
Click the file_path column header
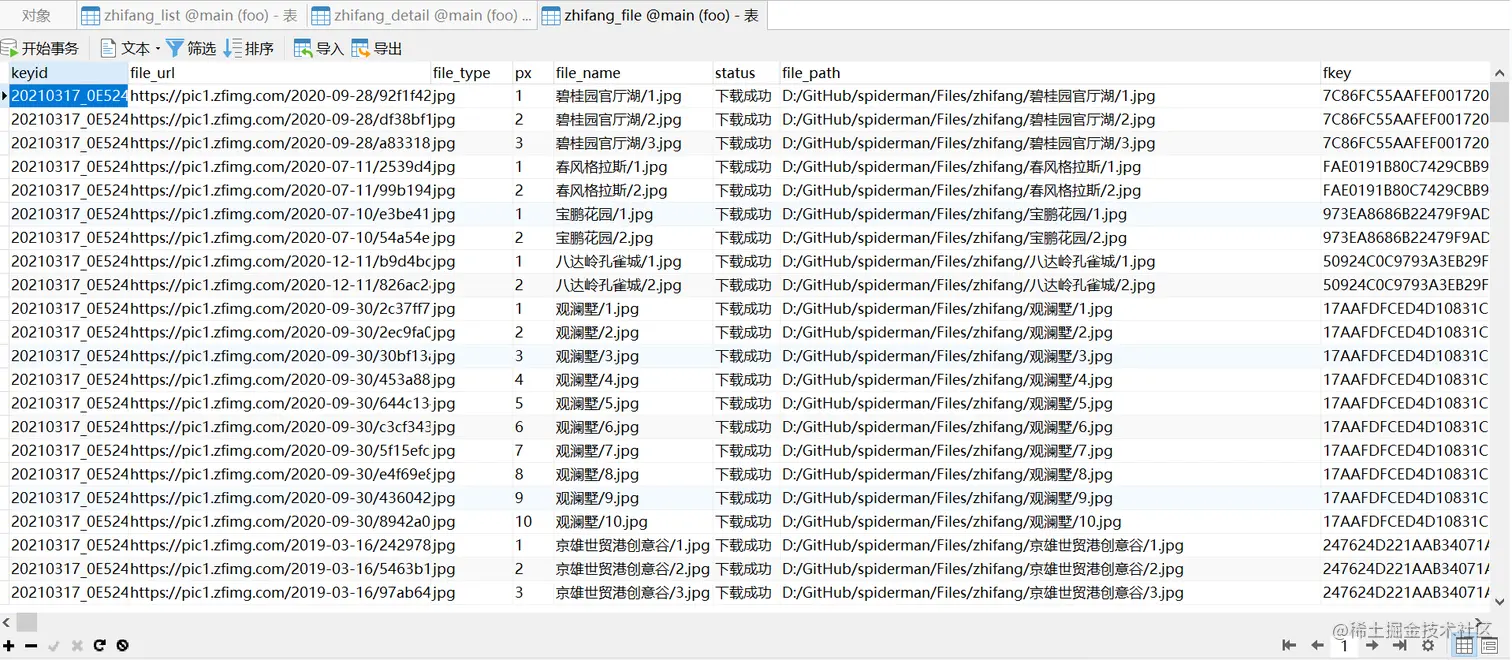point(1050,73)
